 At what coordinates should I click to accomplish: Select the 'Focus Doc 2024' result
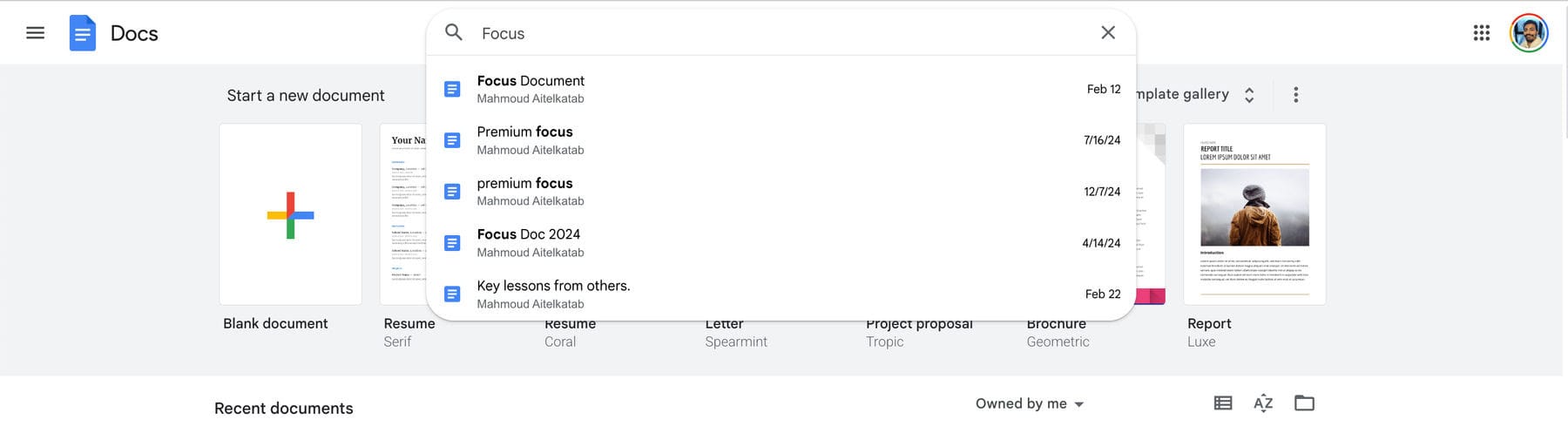pos(781,243)
